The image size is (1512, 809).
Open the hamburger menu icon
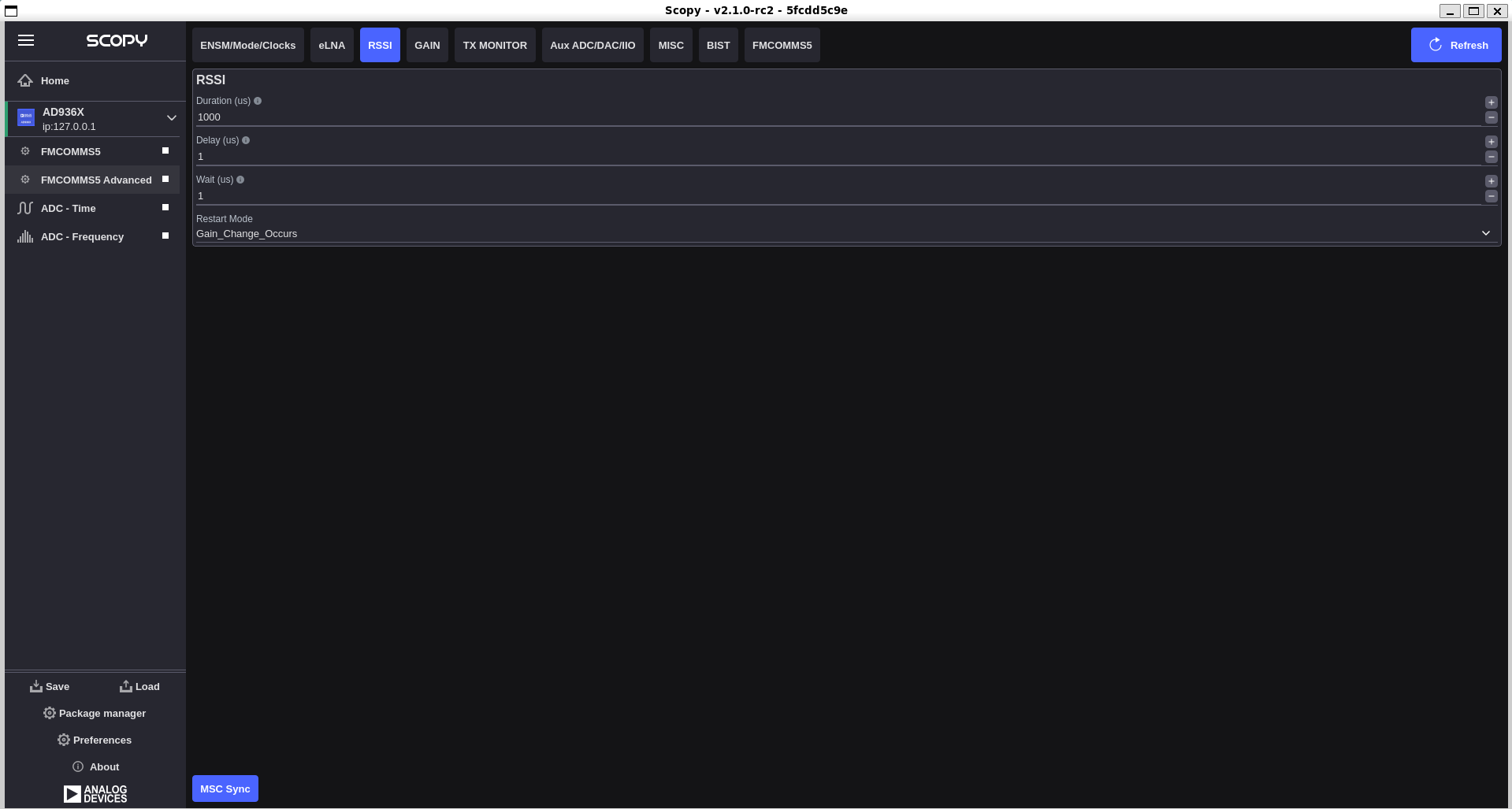[x=26, y=40]
